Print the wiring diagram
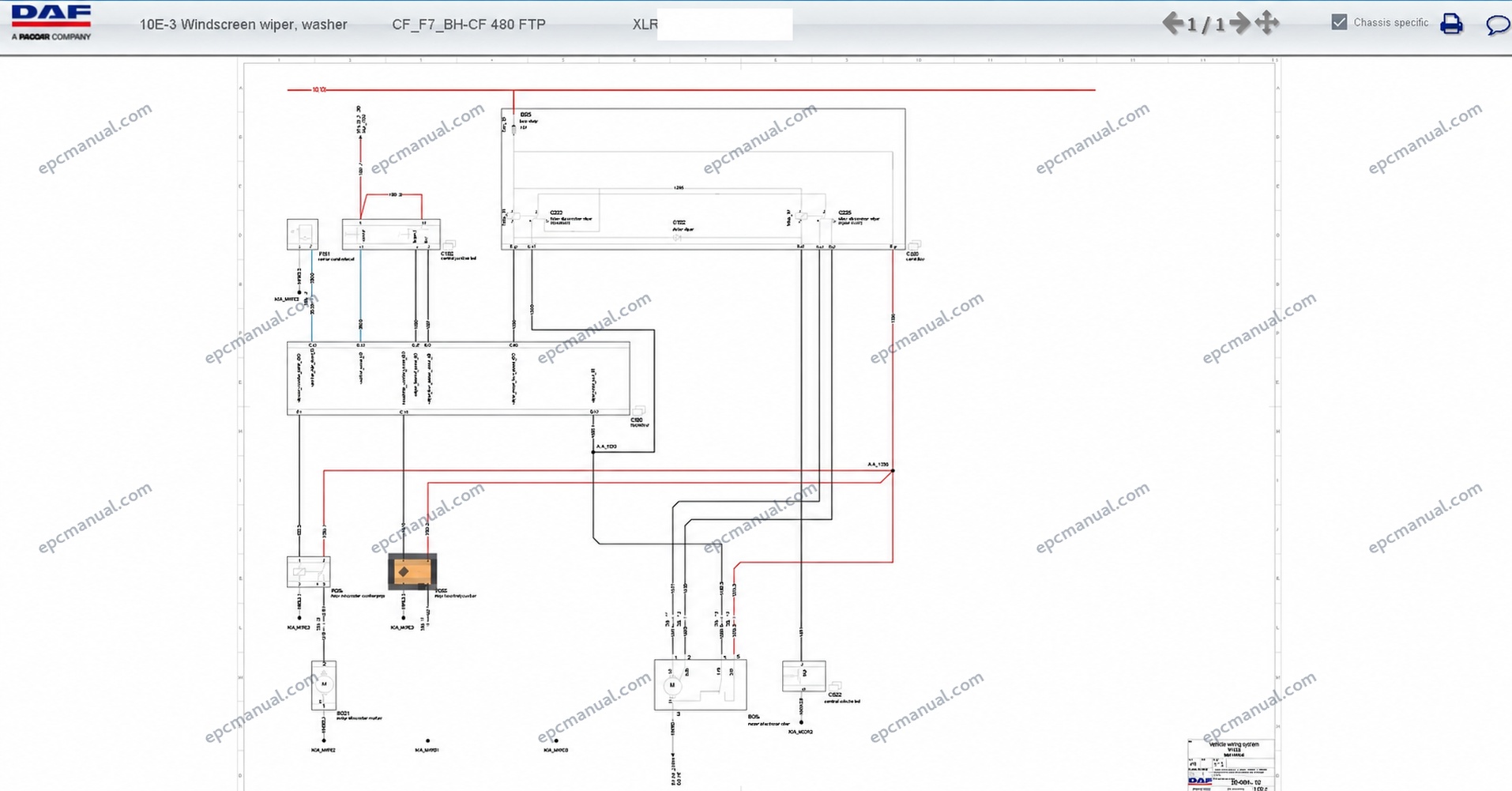Image resolution: width=1512 pixels, height=791 pixels. click(x=1451, y=24)
